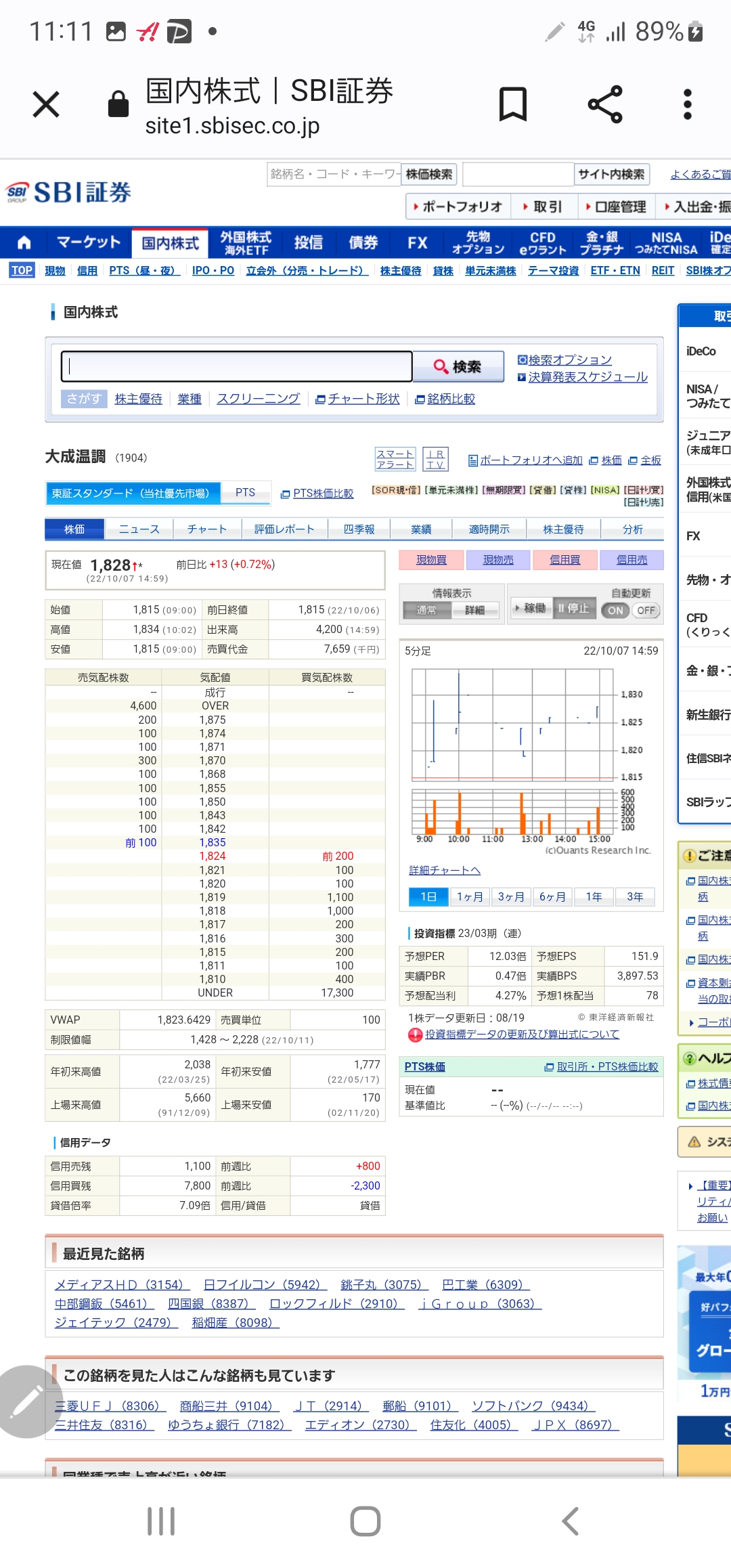Open メディアスHD (3154) recent stock
Screen dimensions: 731x1568
[x=123, y=1284]
